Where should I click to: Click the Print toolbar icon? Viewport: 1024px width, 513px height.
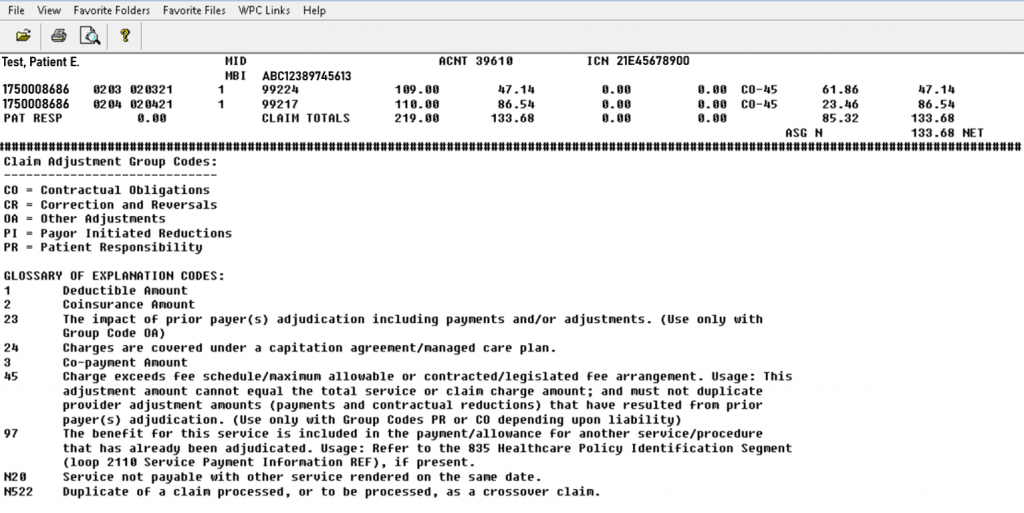(x=59, y=36)
